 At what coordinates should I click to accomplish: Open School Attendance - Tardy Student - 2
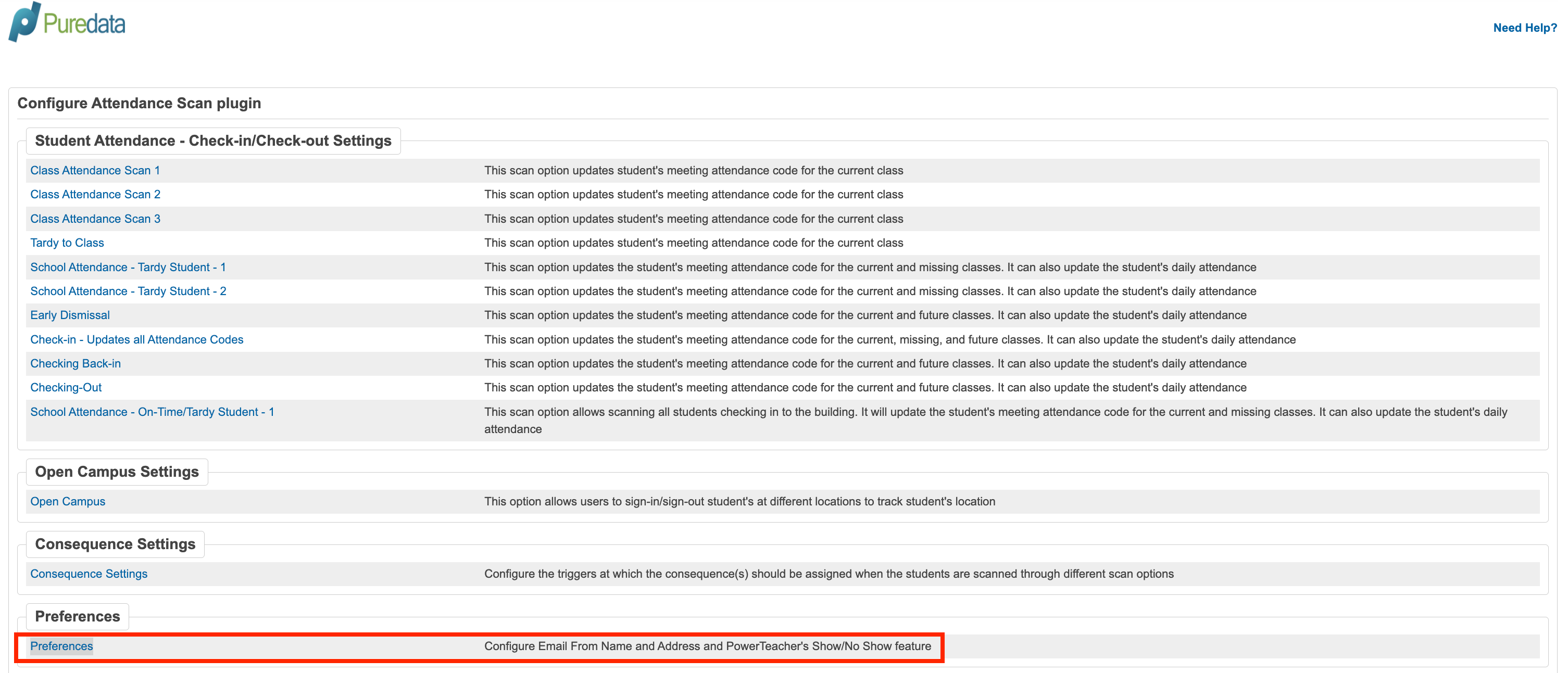pyautogui.click(x=128, y=291)
